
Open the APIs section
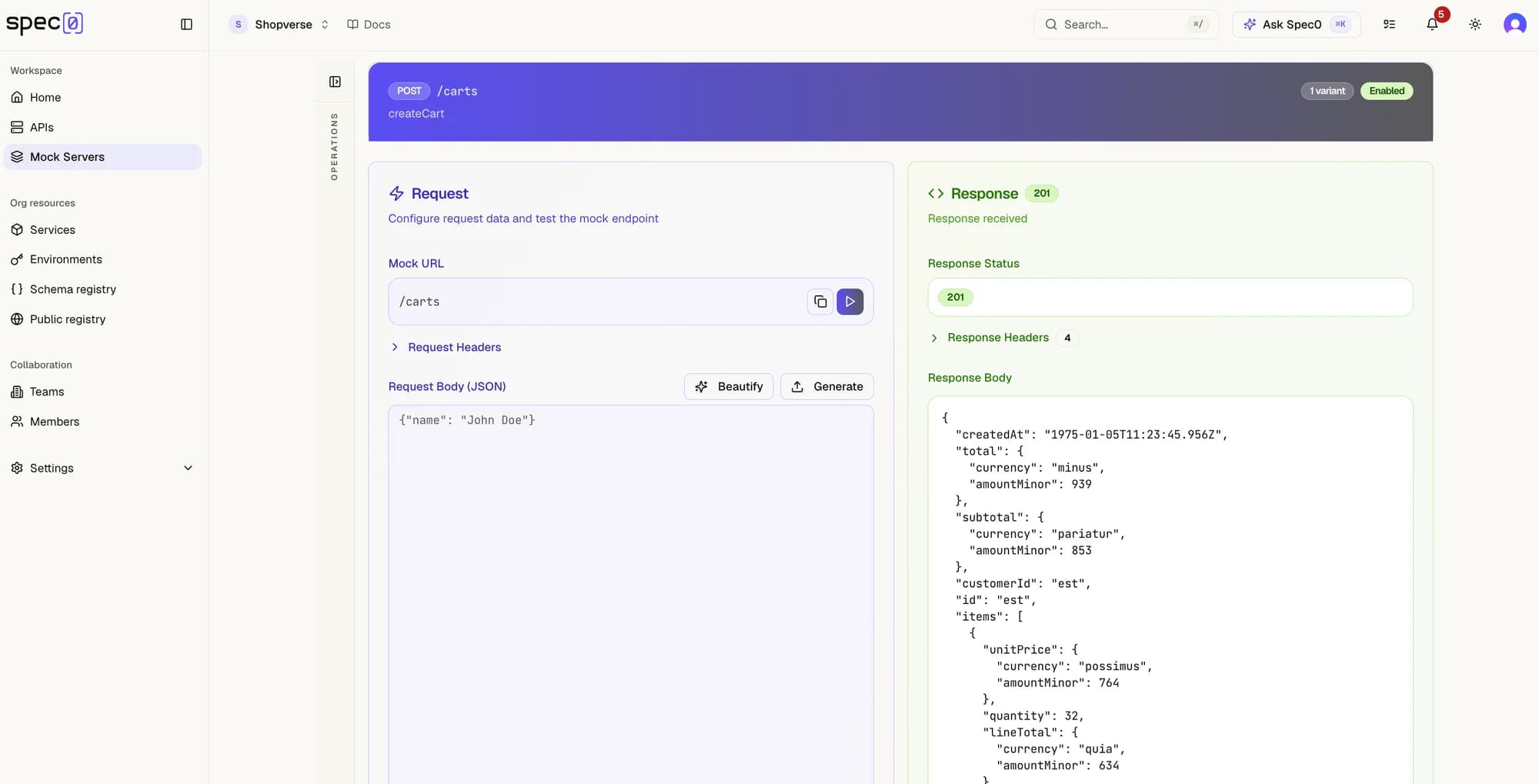click(x=102, y=127)
